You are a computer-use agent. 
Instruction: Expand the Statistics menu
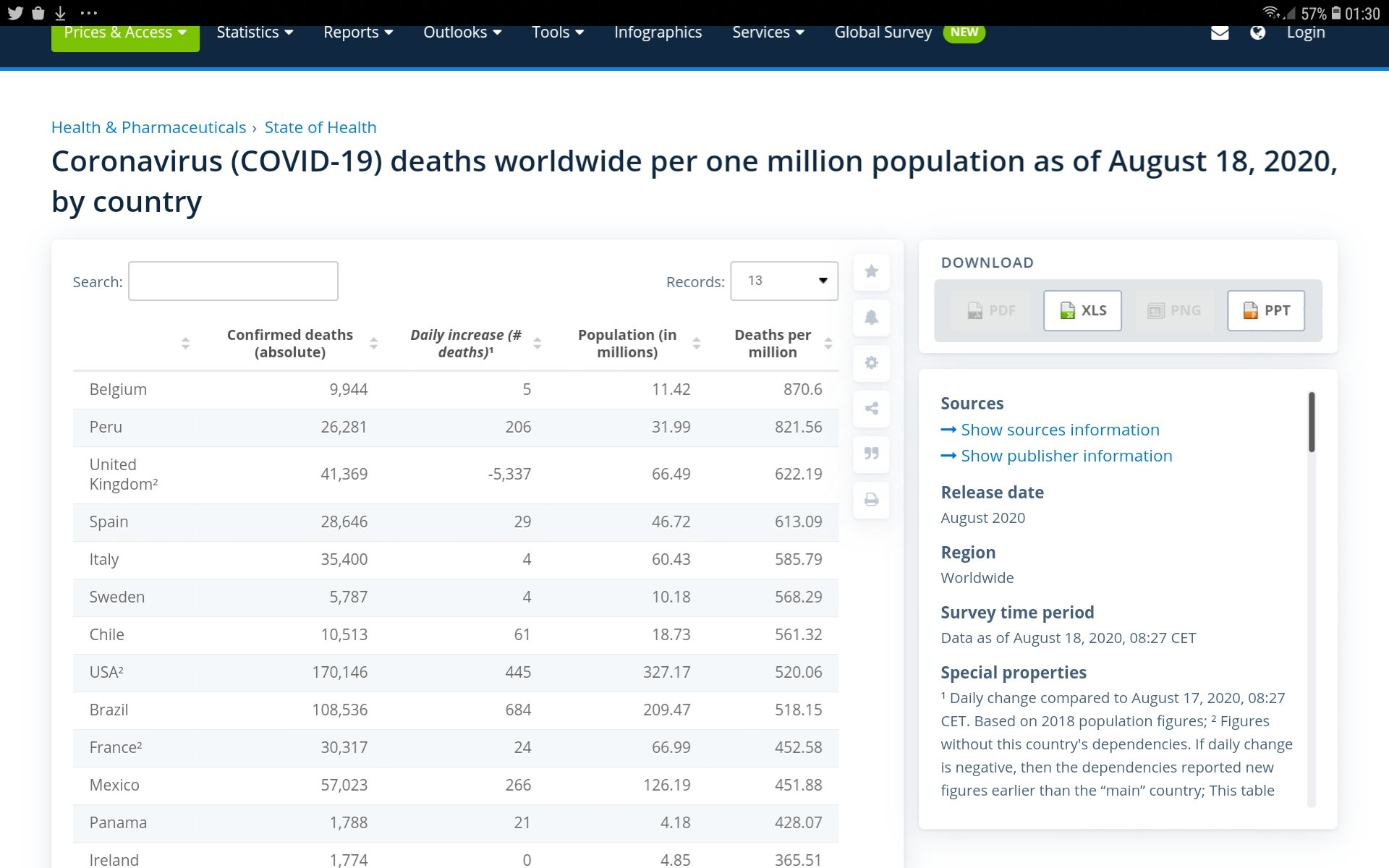[x=255, y=33]
